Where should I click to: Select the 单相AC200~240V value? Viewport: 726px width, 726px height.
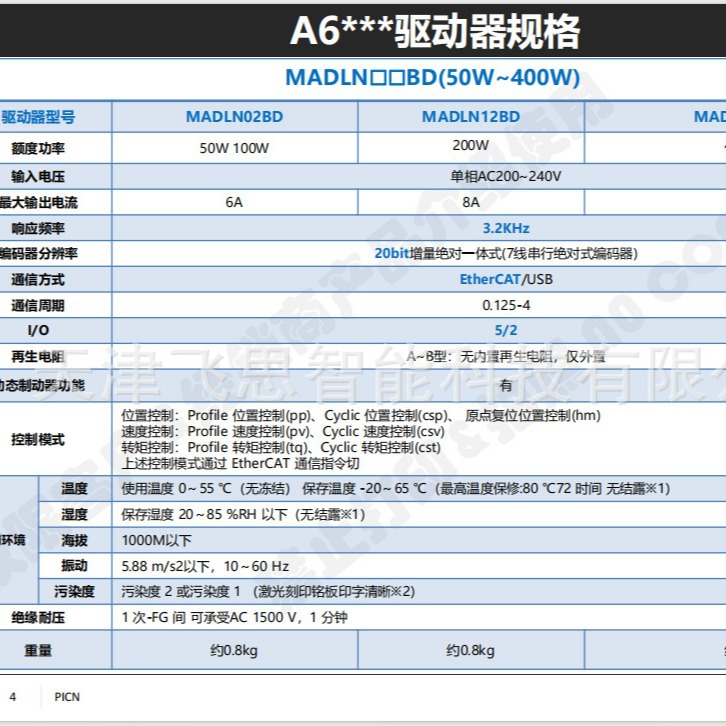tap(506, 176)
